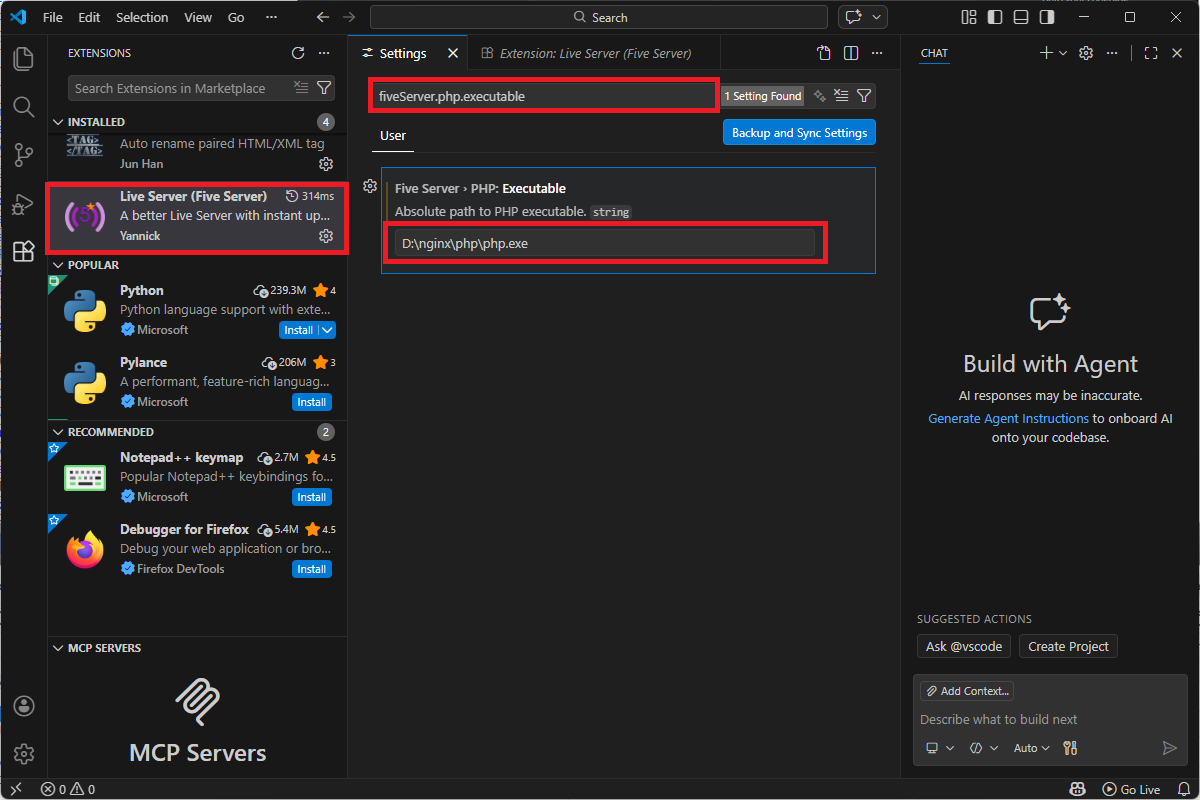Expand the Auto mode dropdown in chat
1200x800 pixels.
point(1032,748)
